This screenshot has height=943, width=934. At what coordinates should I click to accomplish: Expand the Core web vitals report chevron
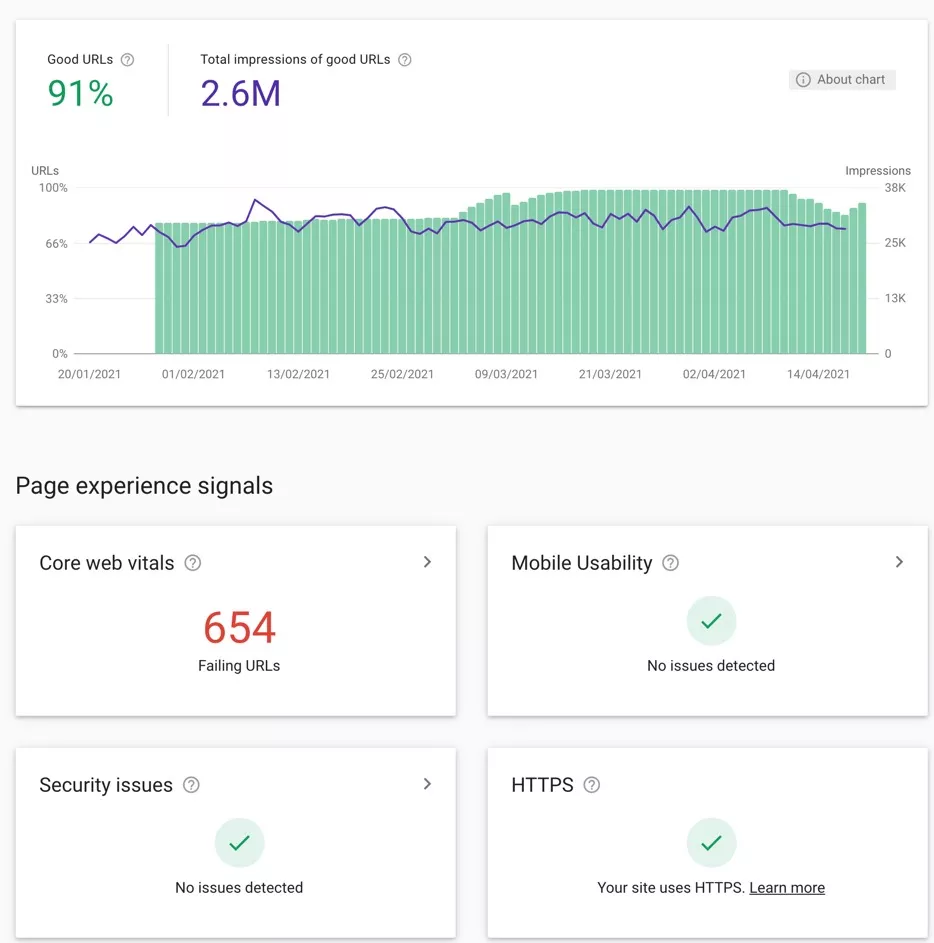pos(427,562)
